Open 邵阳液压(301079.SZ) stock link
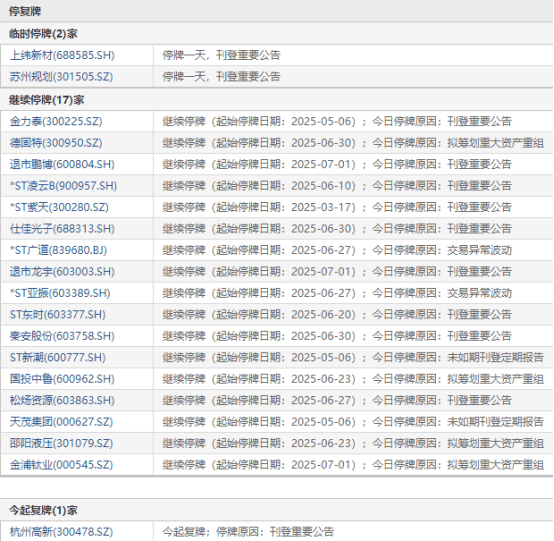Viewport: 554px width, 541px height. coord(61,443)
